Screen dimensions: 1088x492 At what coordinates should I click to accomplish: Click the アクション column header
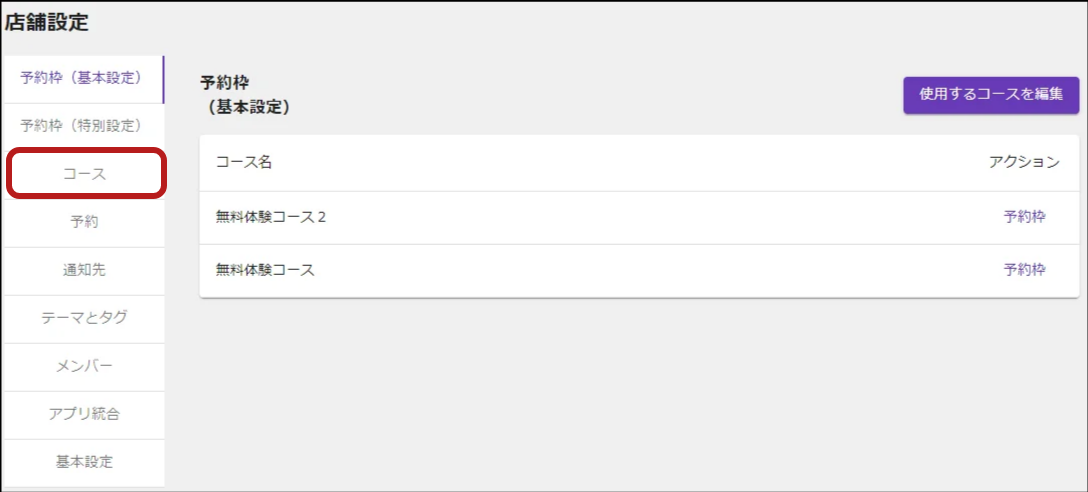(1024, 163)
